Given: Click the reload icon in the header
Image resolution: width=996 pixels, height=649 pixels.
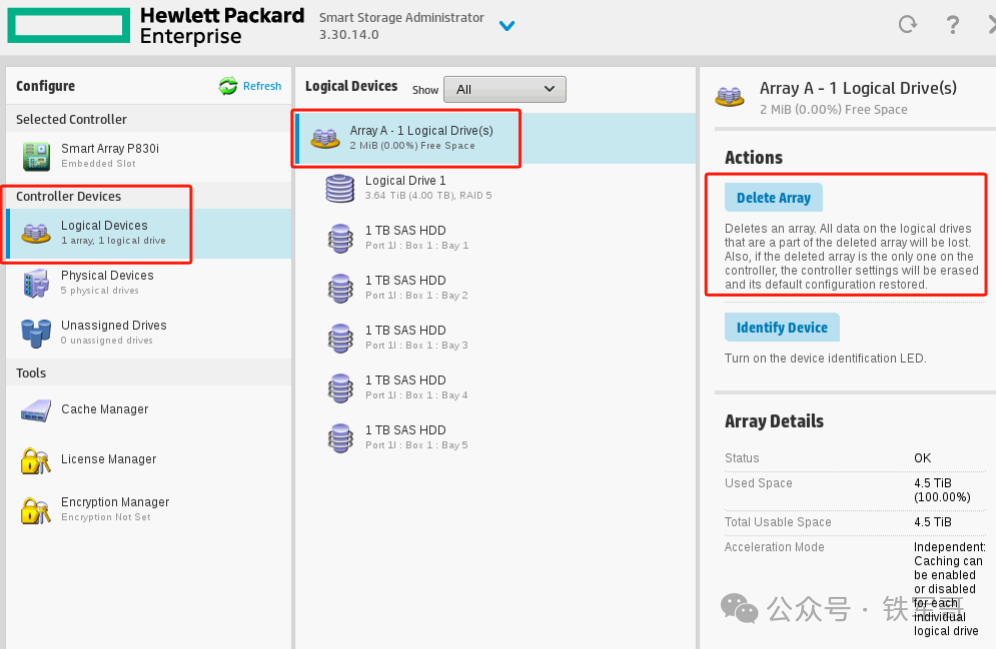Looking at the screenshot, I should 908,25.
